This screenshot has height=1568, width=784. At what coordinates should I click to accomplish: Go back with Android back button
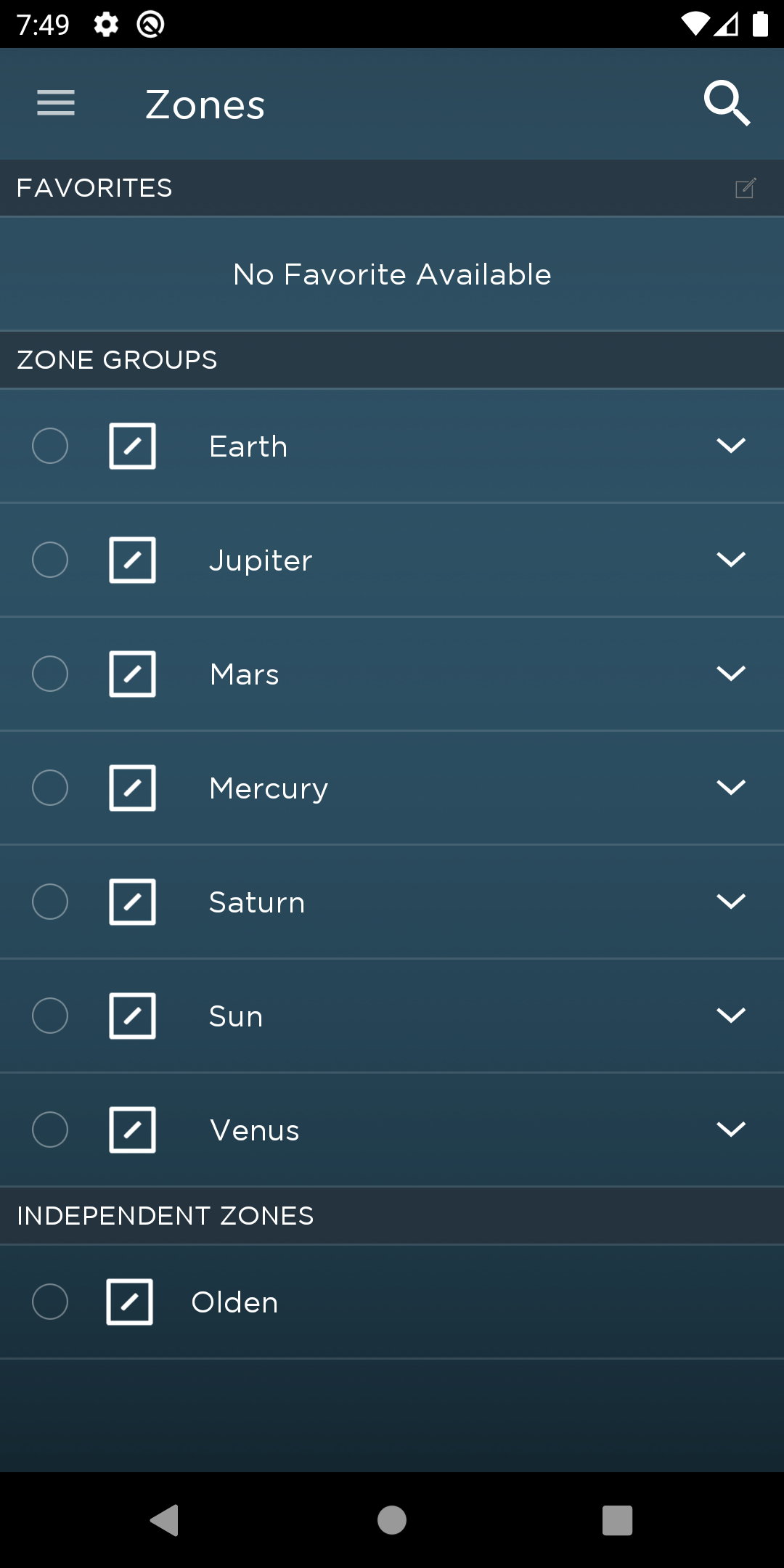click(165, 1520)
